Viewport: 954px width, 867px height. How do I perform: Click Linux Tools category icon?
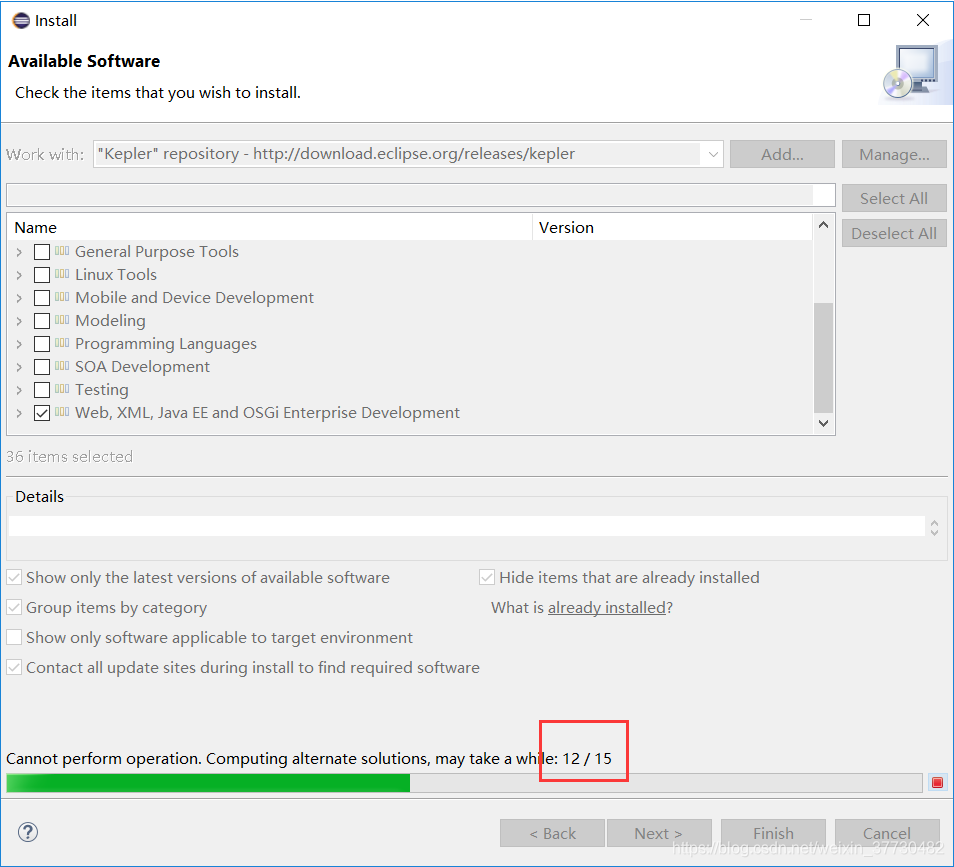[62, 274]
